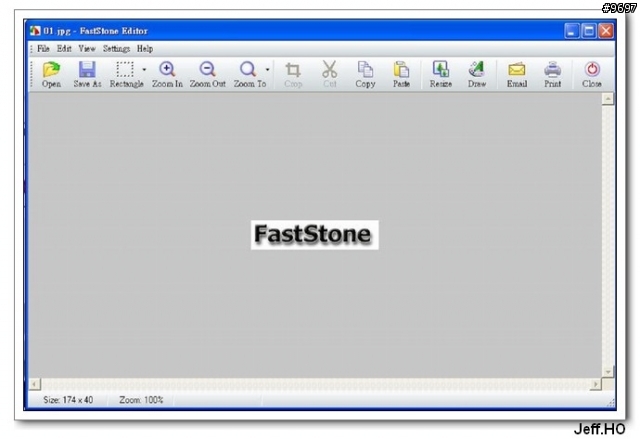The height and width of the screenshot is (439, 640).
Task: Select the Rectangle selection tool
Action: (x=126, y=74)
